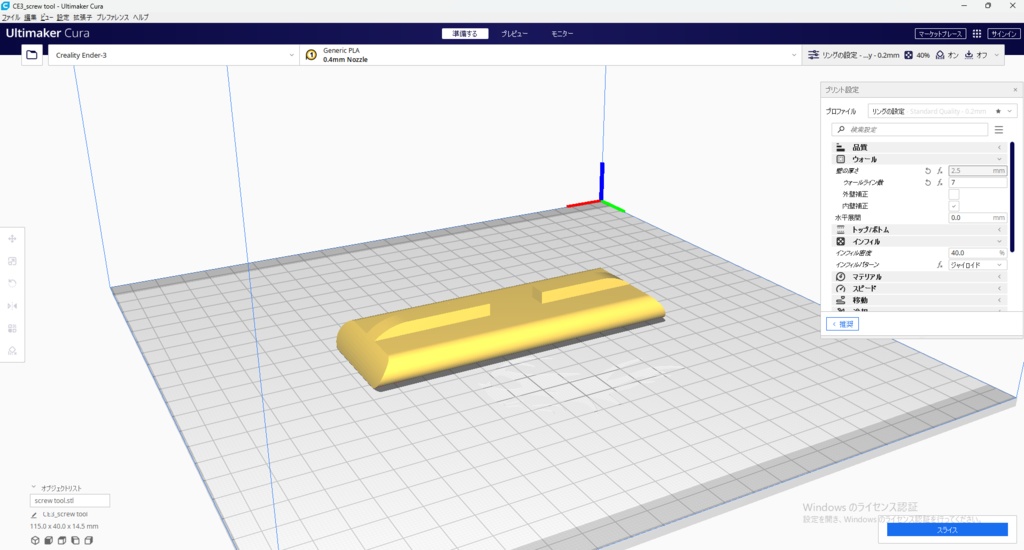Open Generic PLA material selector
Image resolution: width=1024 pixels, height=550 pixels.
[x=550, y=55]
